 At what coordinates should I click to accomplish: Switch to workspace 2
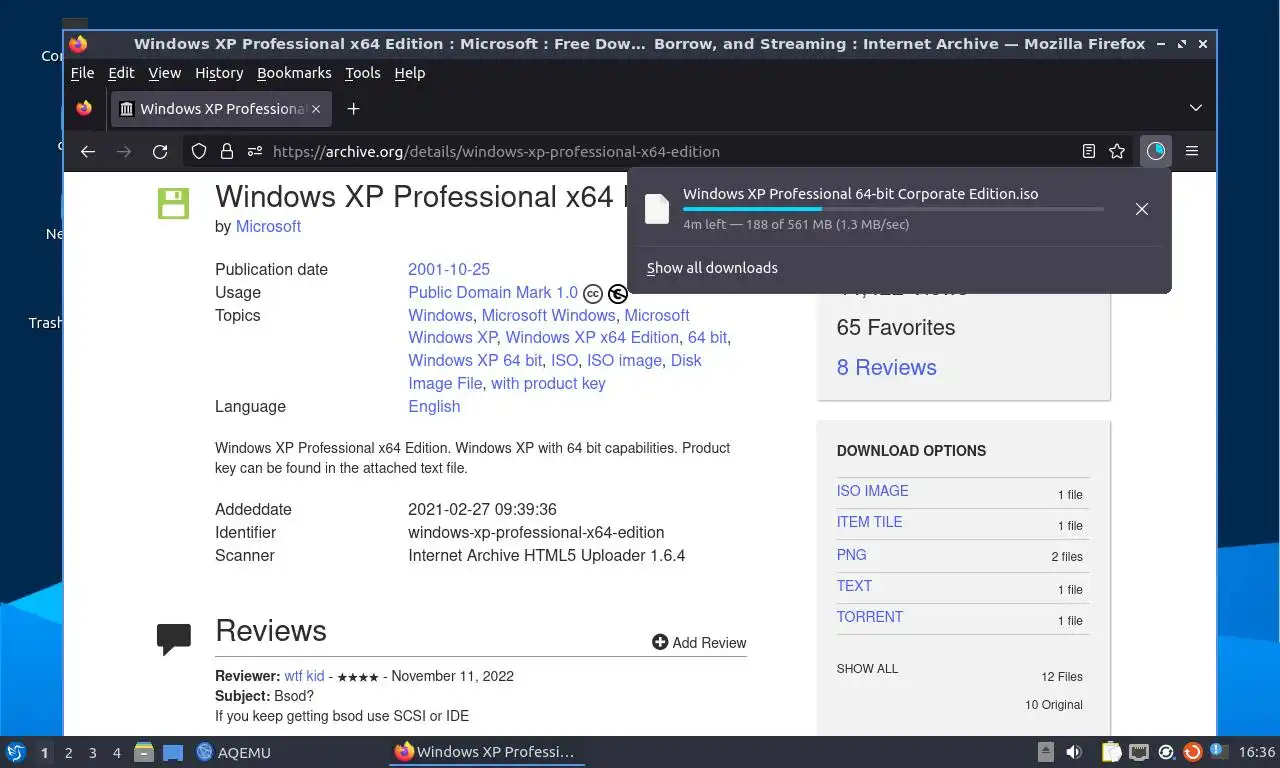coord(68,752)
